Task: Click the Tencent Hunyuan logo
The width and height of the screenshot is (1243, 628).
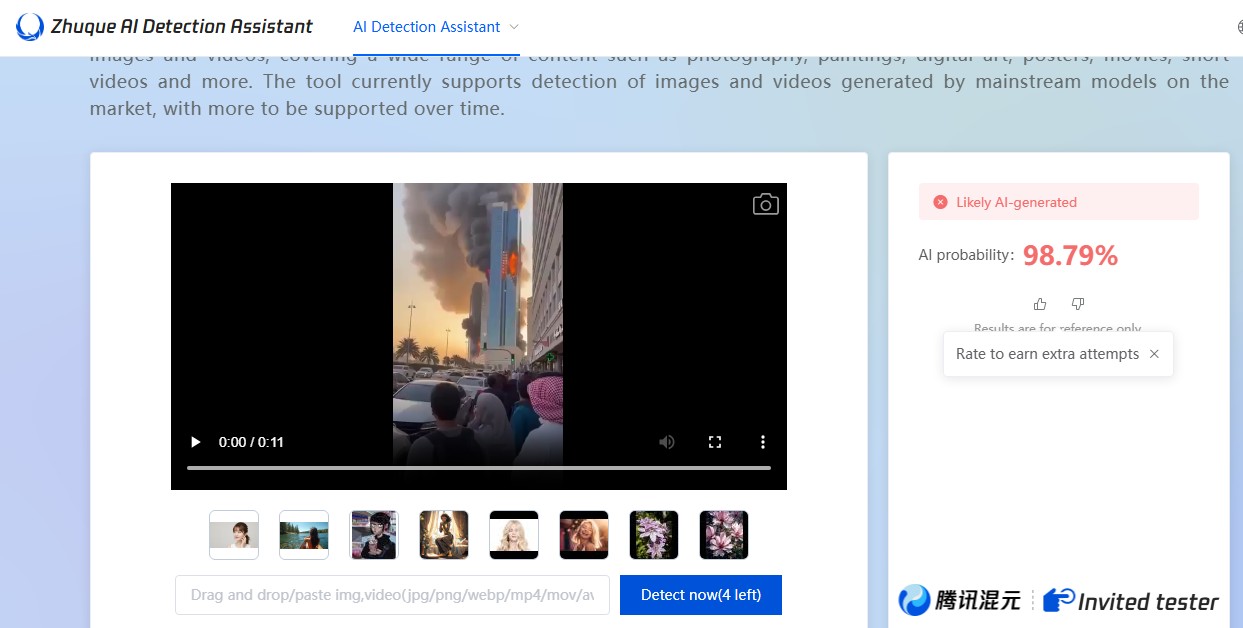Action: click(960, 600)
